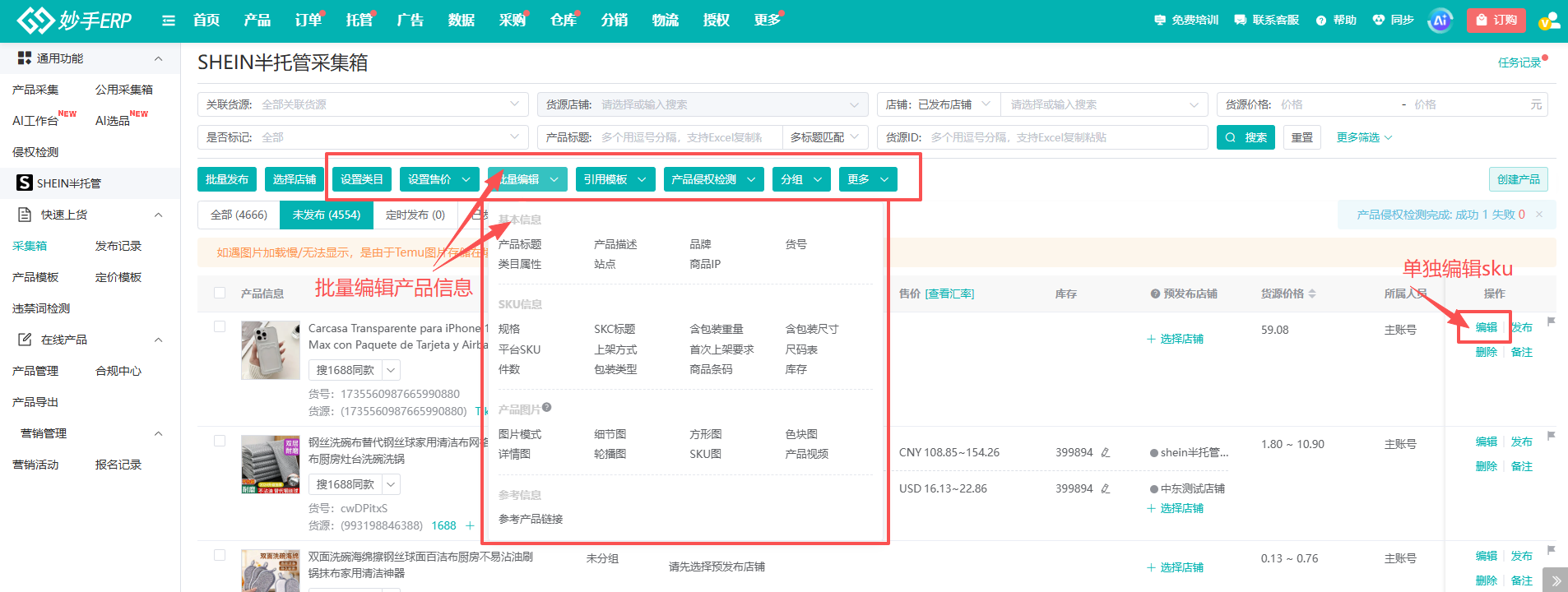Click the help icon next to 产品图片
The width and height of the screenshot is (1568, 592).
[x=547, y=408]
